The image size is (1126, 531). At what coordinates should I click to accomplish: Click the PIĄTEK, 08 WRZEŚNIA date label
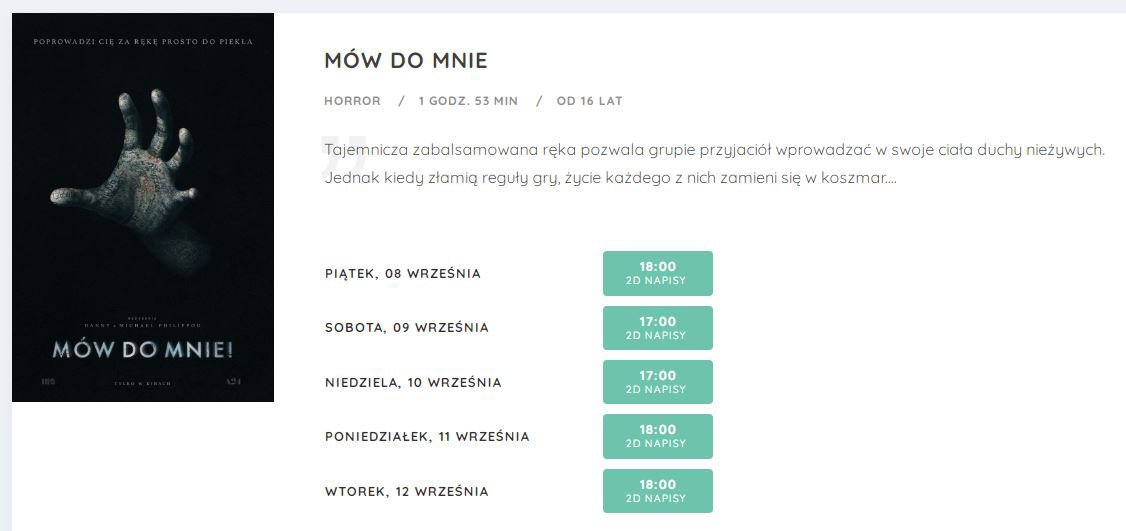[403, 274]
